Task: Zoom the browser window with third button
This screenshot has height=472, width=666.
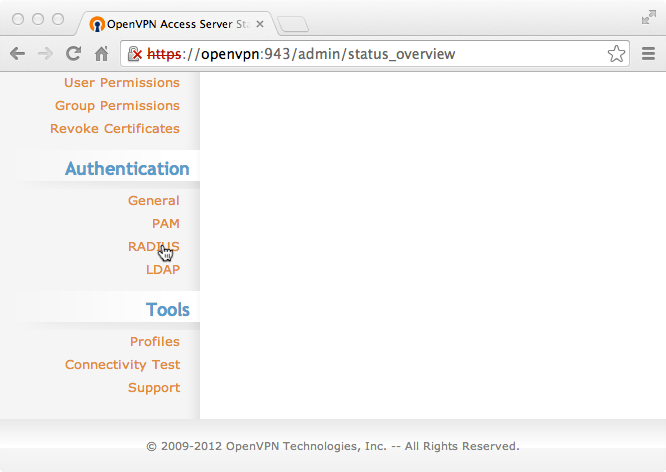Action: point(58,19)
